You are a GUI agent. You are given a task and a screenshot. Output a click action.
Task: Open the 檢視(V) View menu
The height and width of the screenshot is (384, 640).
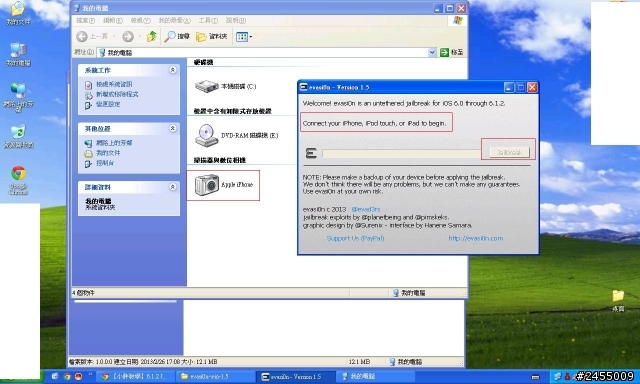[140, 20]
